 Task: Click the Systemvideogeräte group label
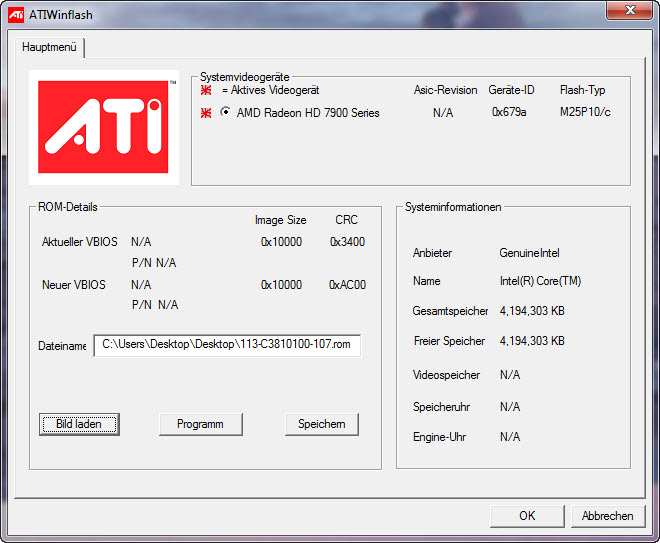point(245,77)
